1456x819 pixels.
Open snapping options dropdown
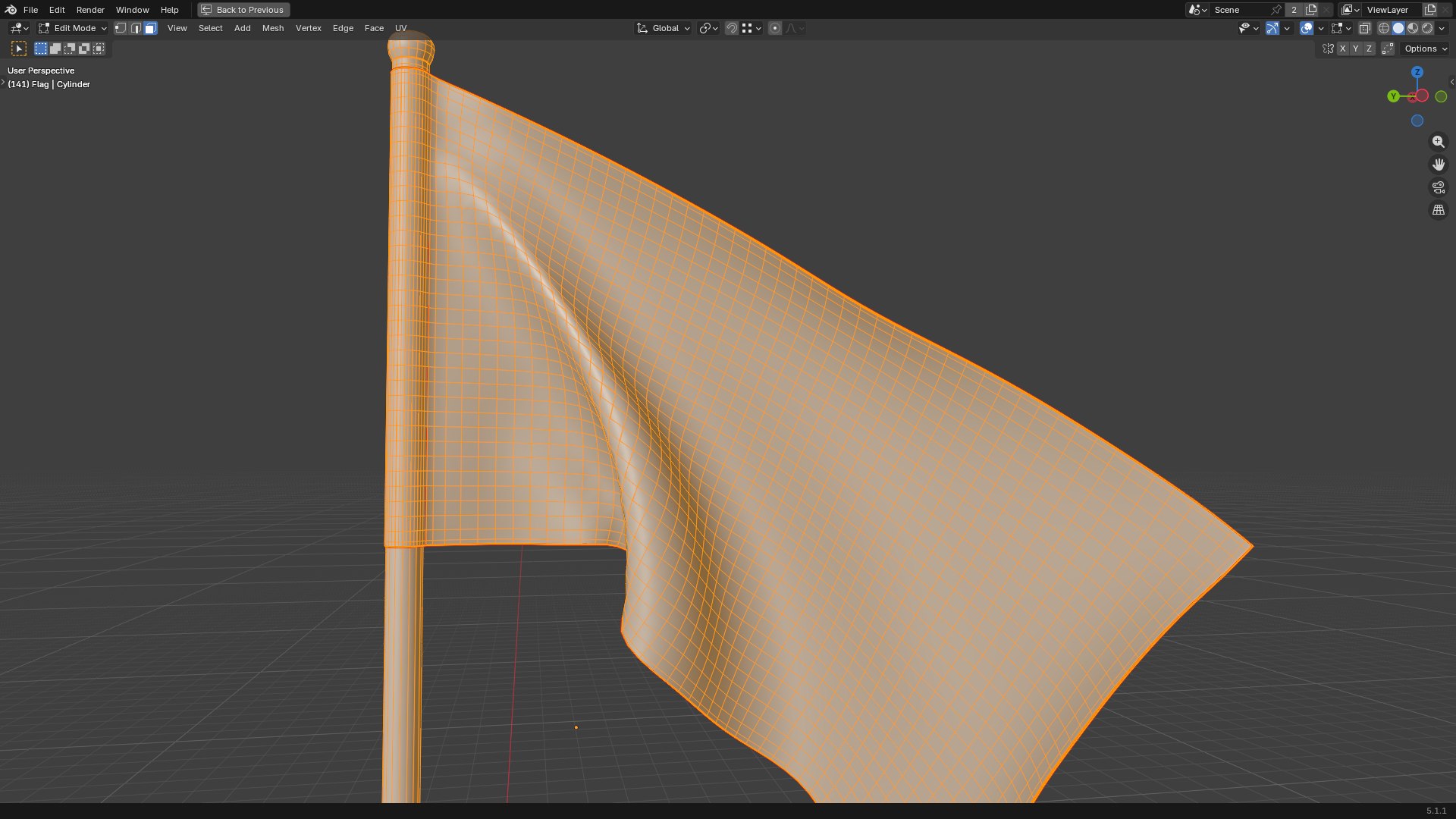(752, 28)
